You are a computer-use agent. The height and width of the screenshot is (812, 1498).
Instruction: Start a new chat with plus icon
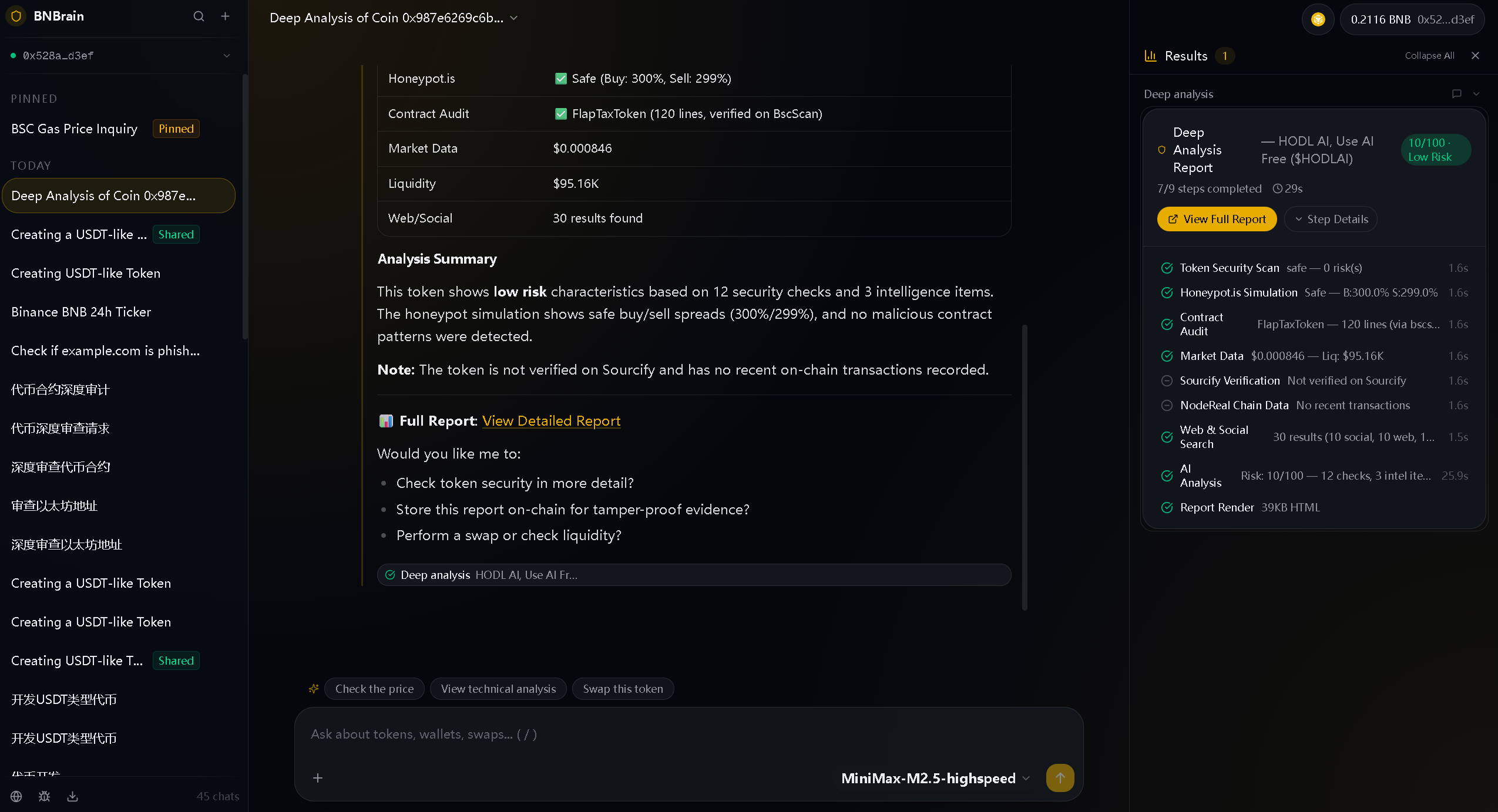click(x=225, y=16)
